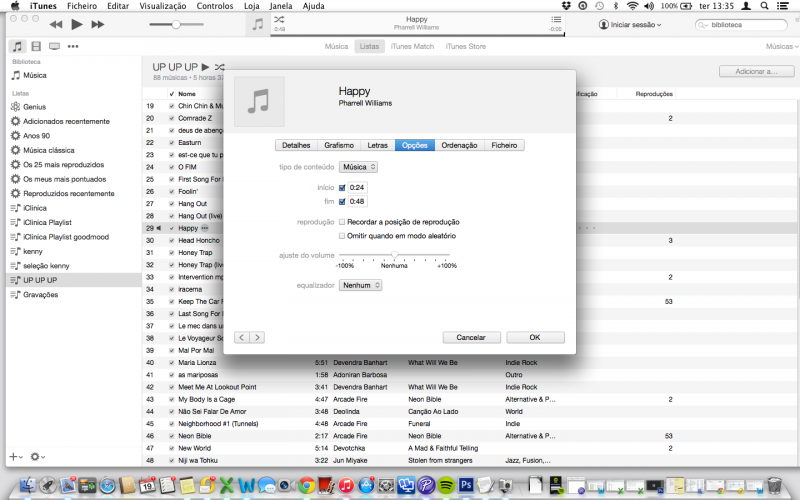Open the Spotify icon in the Dock
The height and width of the screenshot is (500, 800).
tap(446, 485)
